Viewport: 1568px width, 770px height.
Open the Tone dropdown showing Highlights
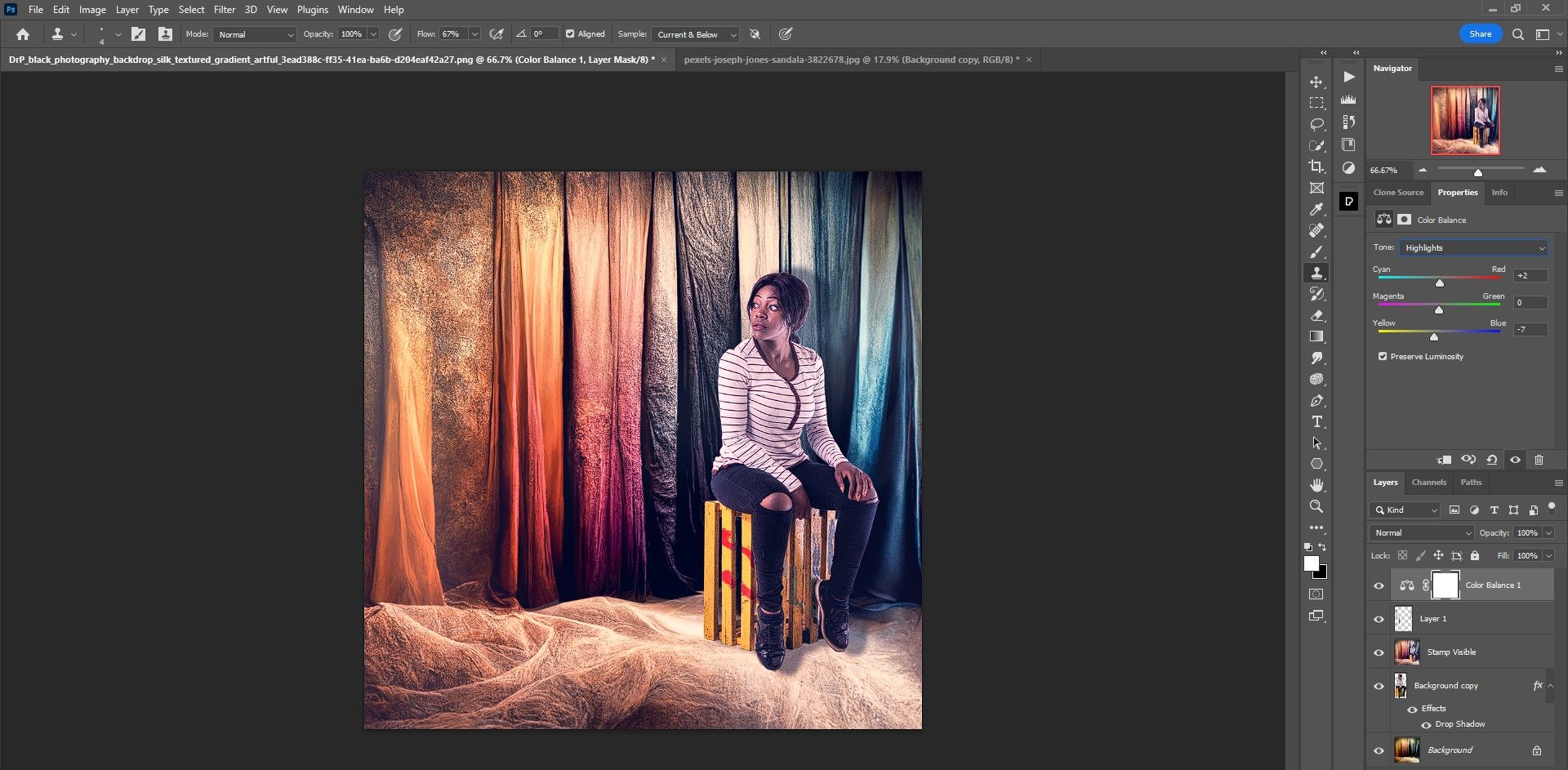click(x=1473, y=248)
